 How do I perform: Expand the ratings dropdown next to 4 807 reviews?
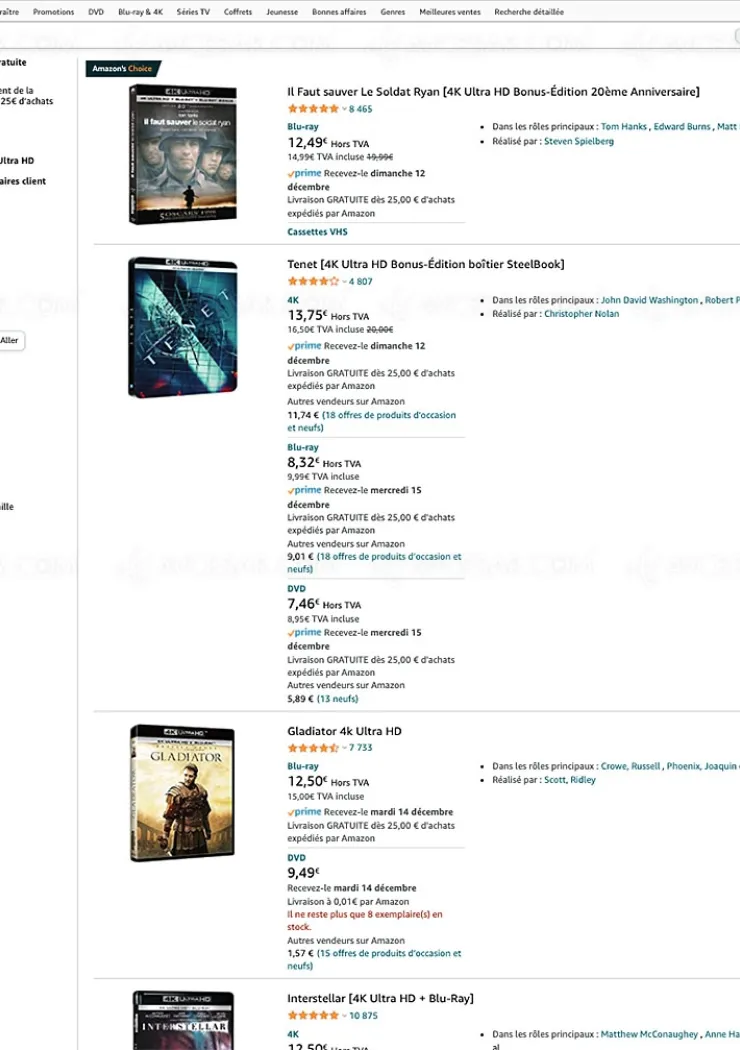tap(347, 281)
